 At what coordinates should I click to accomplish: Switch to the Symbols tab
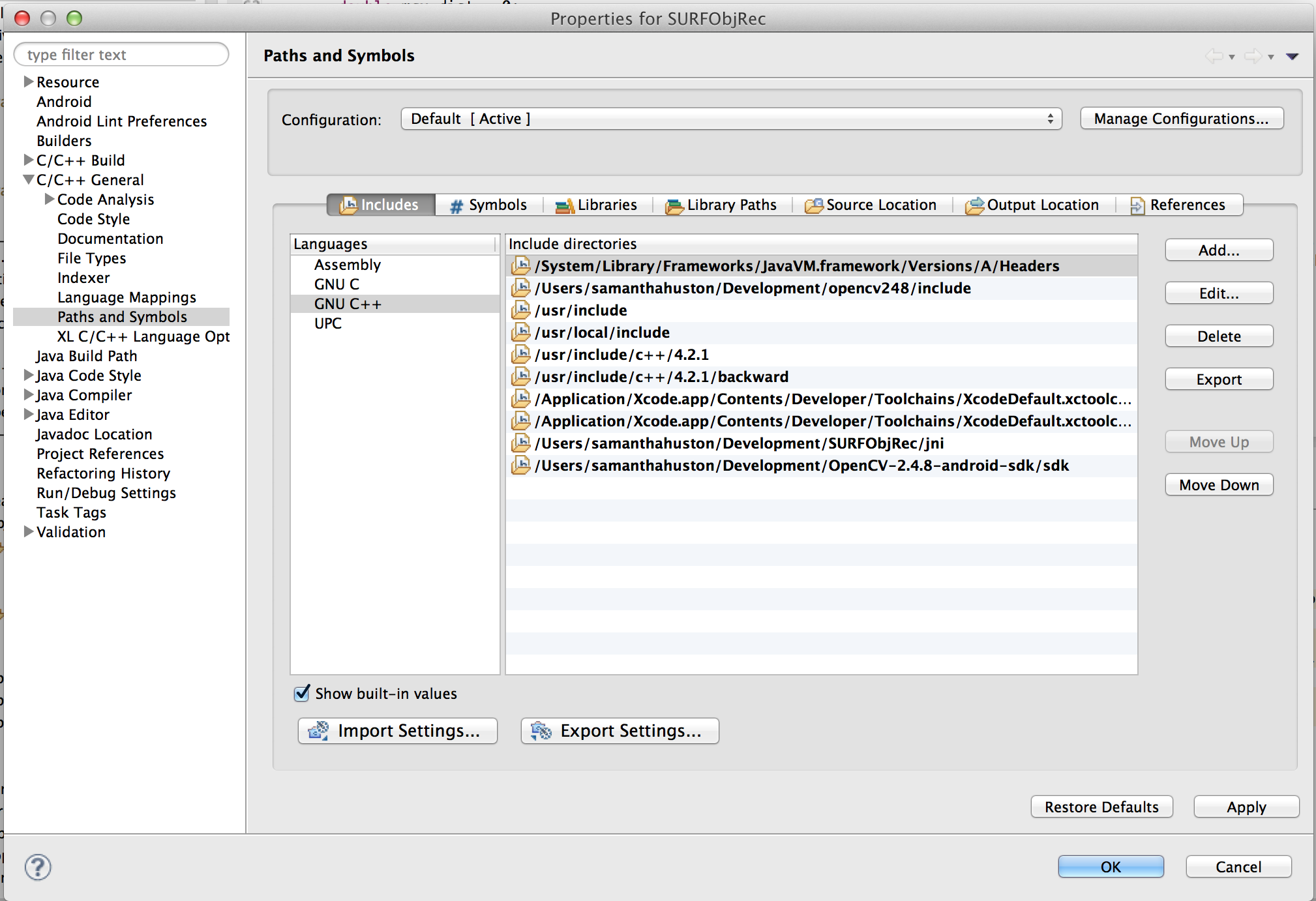click(x=489, y=205)
